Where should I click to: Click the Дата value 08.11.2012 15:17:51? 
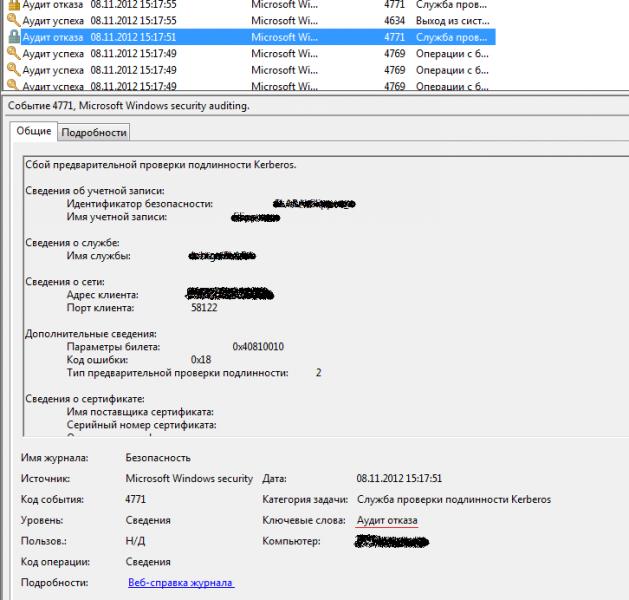pyautogui.click(x=399, y=478)
